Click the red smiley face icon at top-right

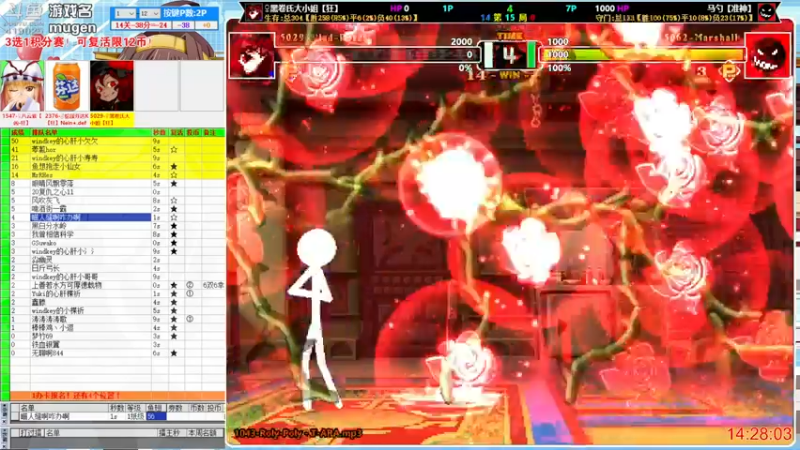point(767,11)
